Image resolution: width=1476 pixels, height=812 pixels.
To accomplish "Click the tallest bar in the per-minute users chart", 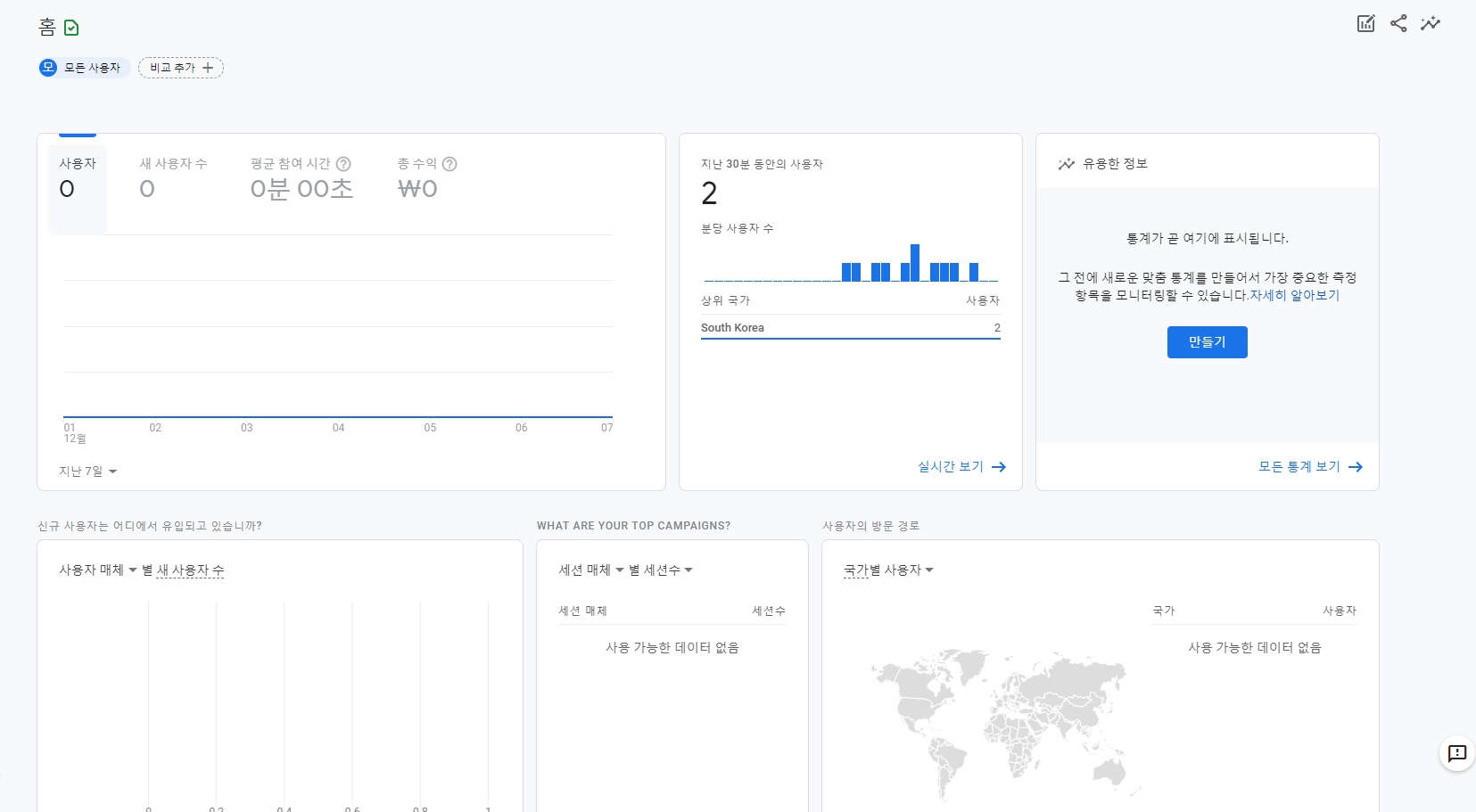I will (x=915, y=263).
